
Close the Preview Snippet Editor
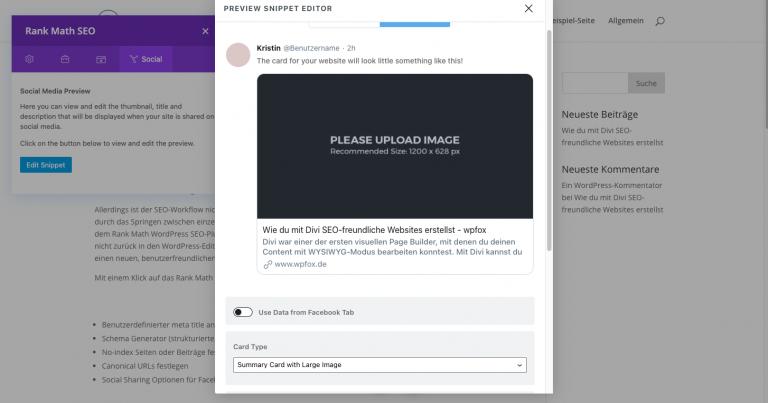pyautogui.click(x=529, y=9)
